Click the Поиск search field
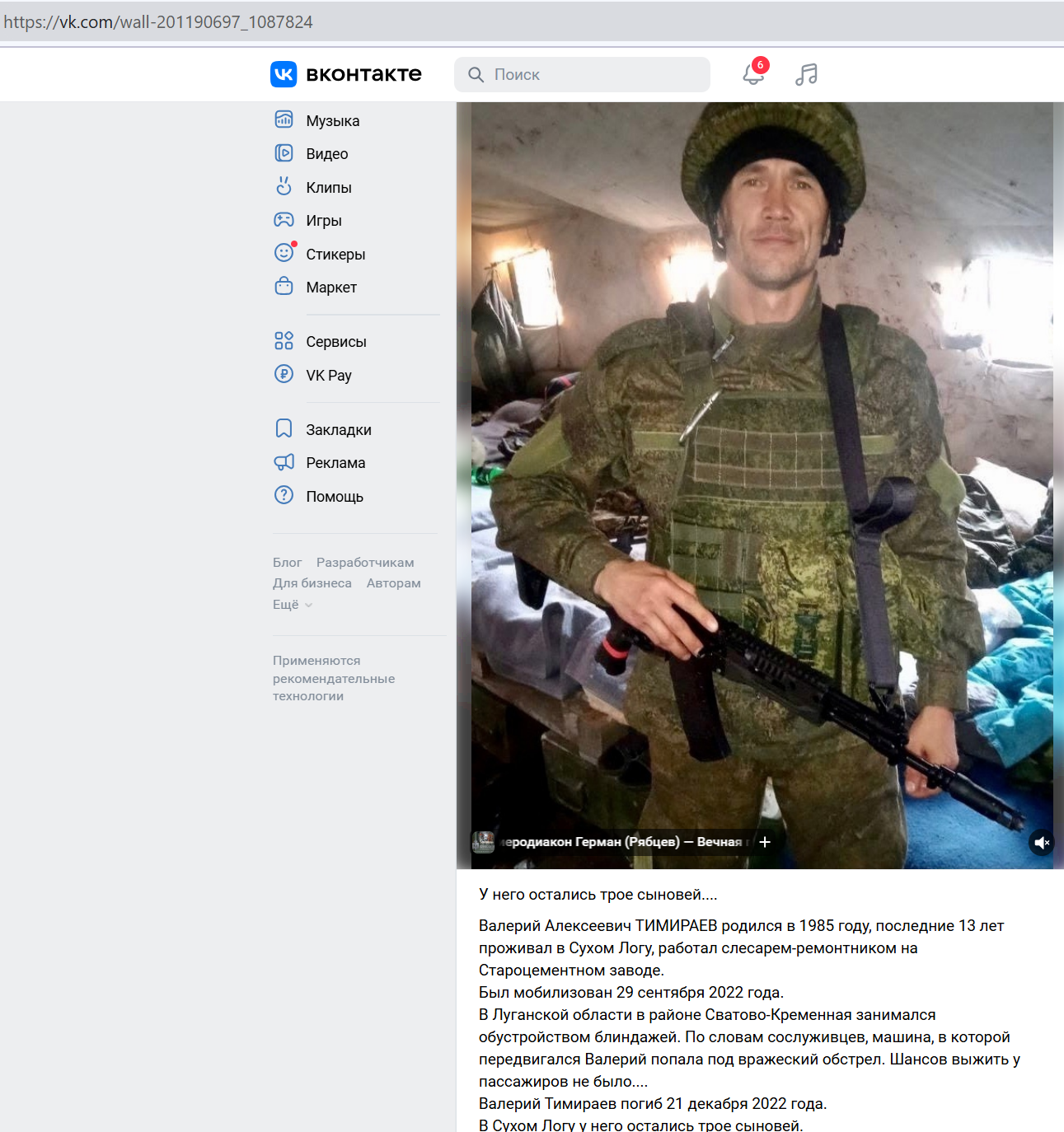 (582, 74)
